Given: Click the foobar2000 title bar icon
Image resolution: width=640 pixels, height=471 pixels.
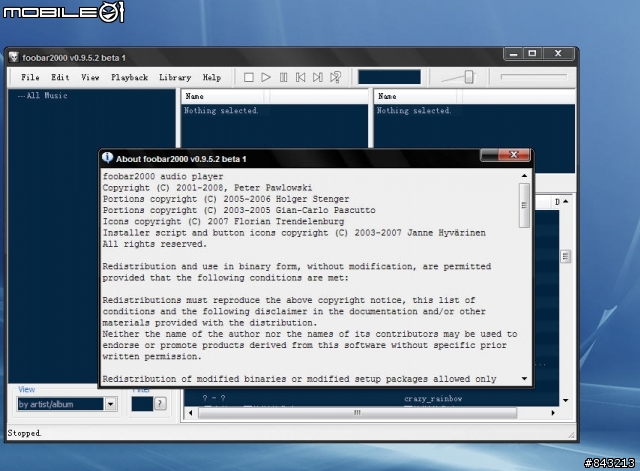Looking at the screenshot, I should pyautogui.click(x=14, y=57).
